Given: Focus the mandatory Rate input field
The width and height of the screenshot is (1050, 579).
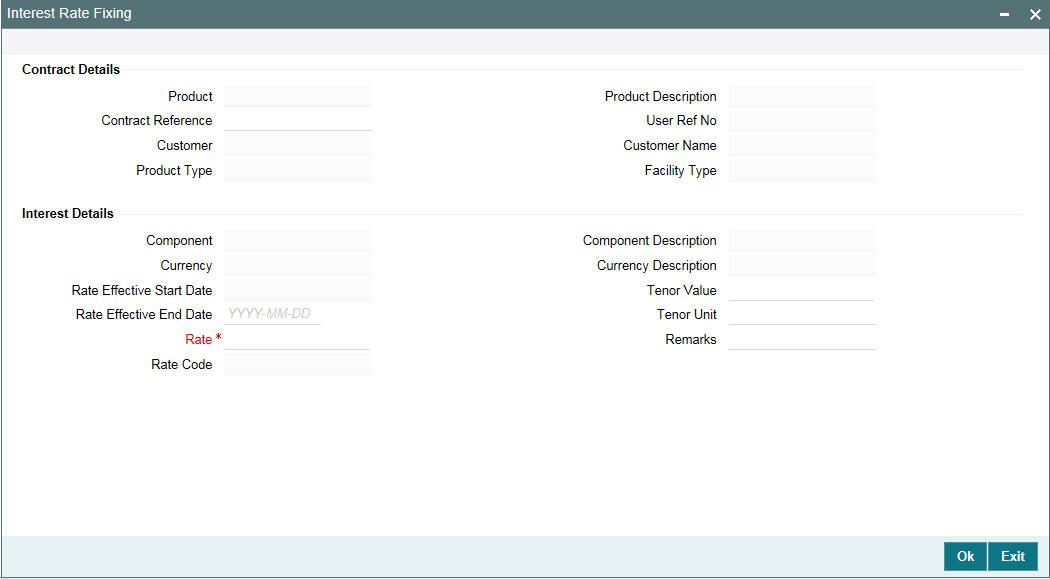Looking at the screenshot, I should click(297, 339).
